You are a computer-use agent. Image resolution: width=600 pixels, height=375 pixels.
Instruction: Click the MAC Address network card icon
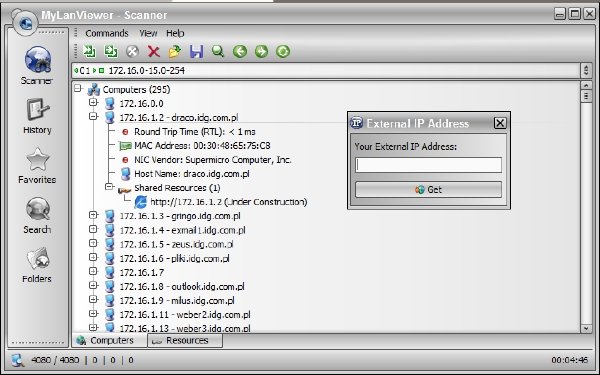[x=125, y=146]
